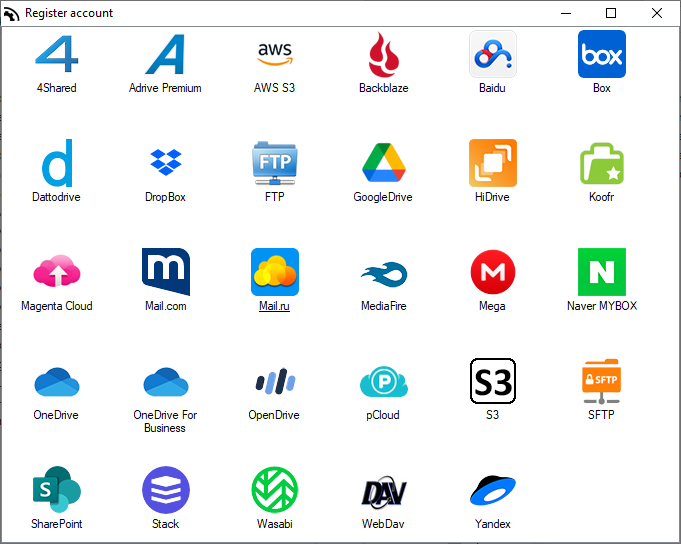Choose the Mail.ru cloud icon
This screenshot has height=544, width=681.
click(x=275, y=272)
